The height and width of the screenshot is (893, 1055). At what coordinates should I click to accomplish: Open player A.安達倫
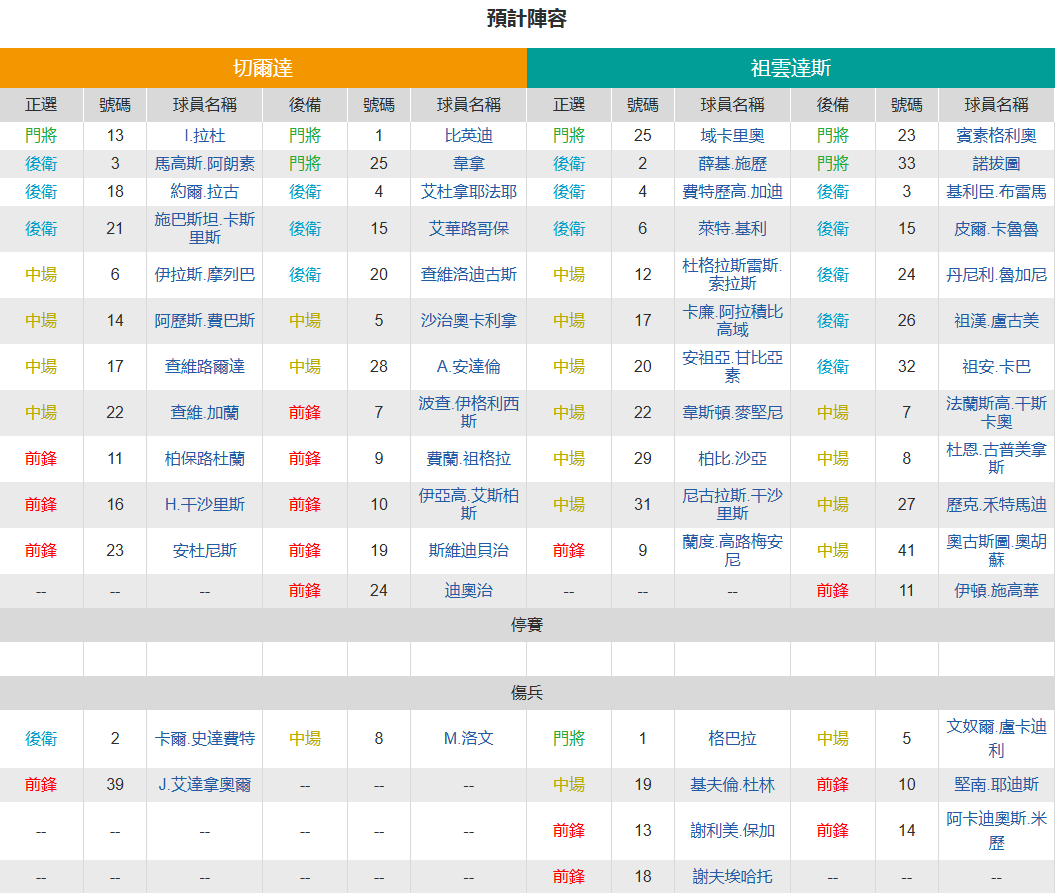468,366
